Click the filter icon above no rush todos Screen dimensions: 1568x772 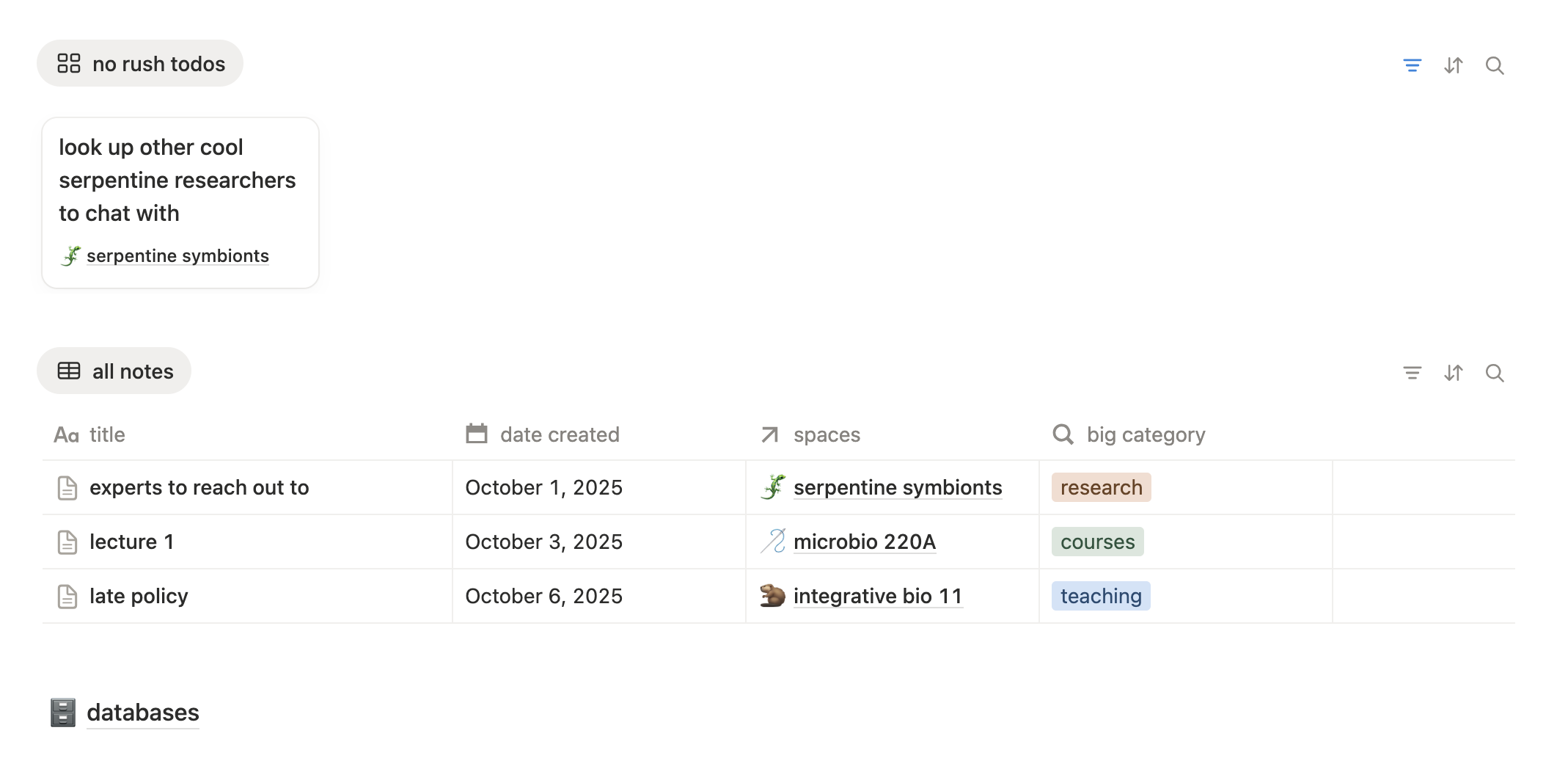pos(1413,65)
